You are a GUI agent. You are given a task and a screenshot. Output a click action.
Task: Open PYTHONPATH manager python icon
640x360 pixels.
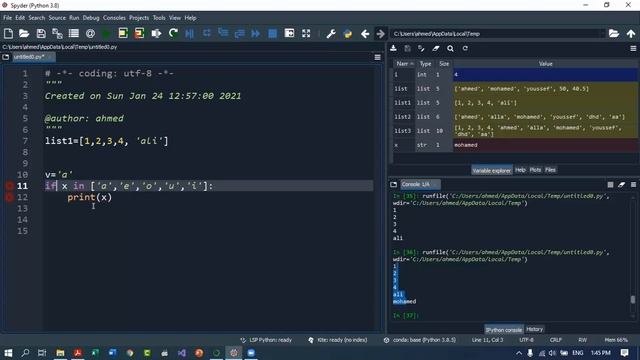pos(348,33)
